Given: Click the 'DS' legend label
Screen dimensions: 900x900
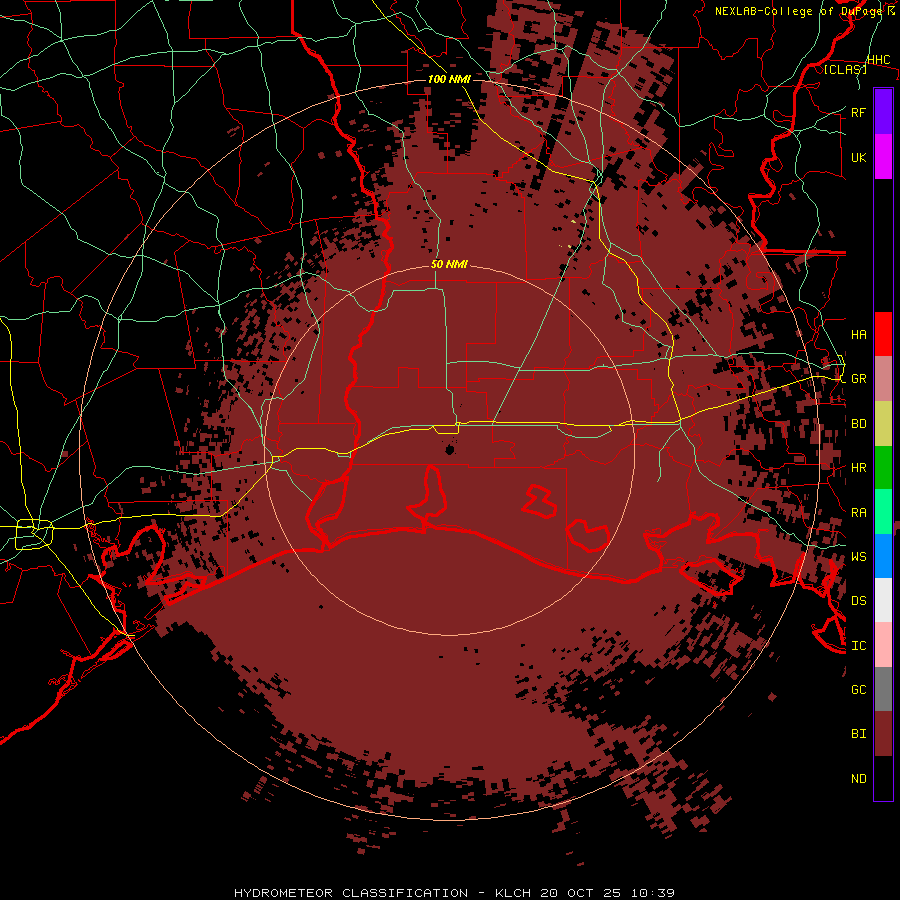Looking at the screenshot, I should (858, 601).
